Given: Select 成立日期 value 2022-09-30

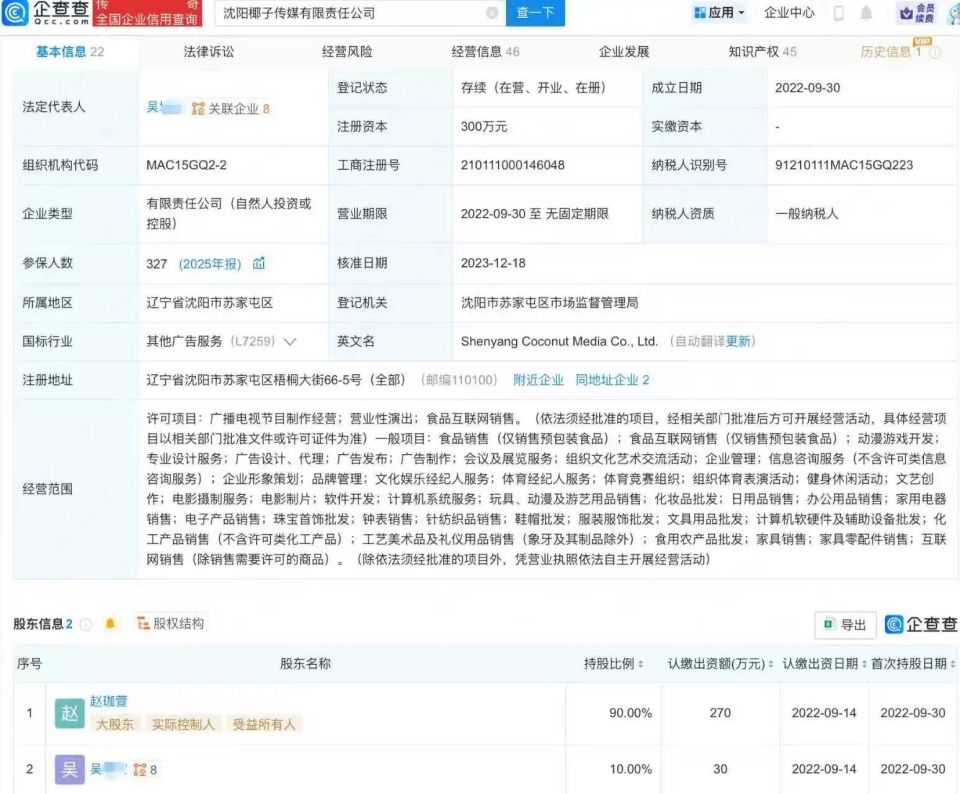Looking at the screenshot, I should (808, 88).
